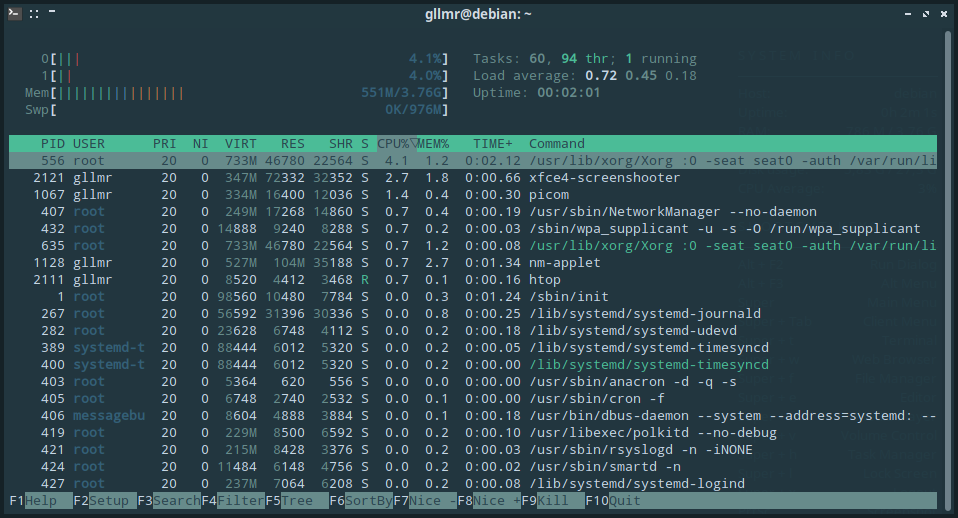Click the terminal vertical scrollbar
This screenshot has height=518, width=958.
coord(948,269)
